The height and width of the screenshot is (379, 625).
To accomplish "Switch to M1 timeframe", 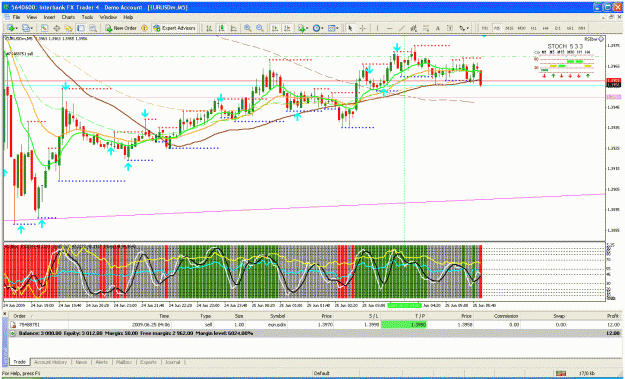I will (x=485, y=28).
